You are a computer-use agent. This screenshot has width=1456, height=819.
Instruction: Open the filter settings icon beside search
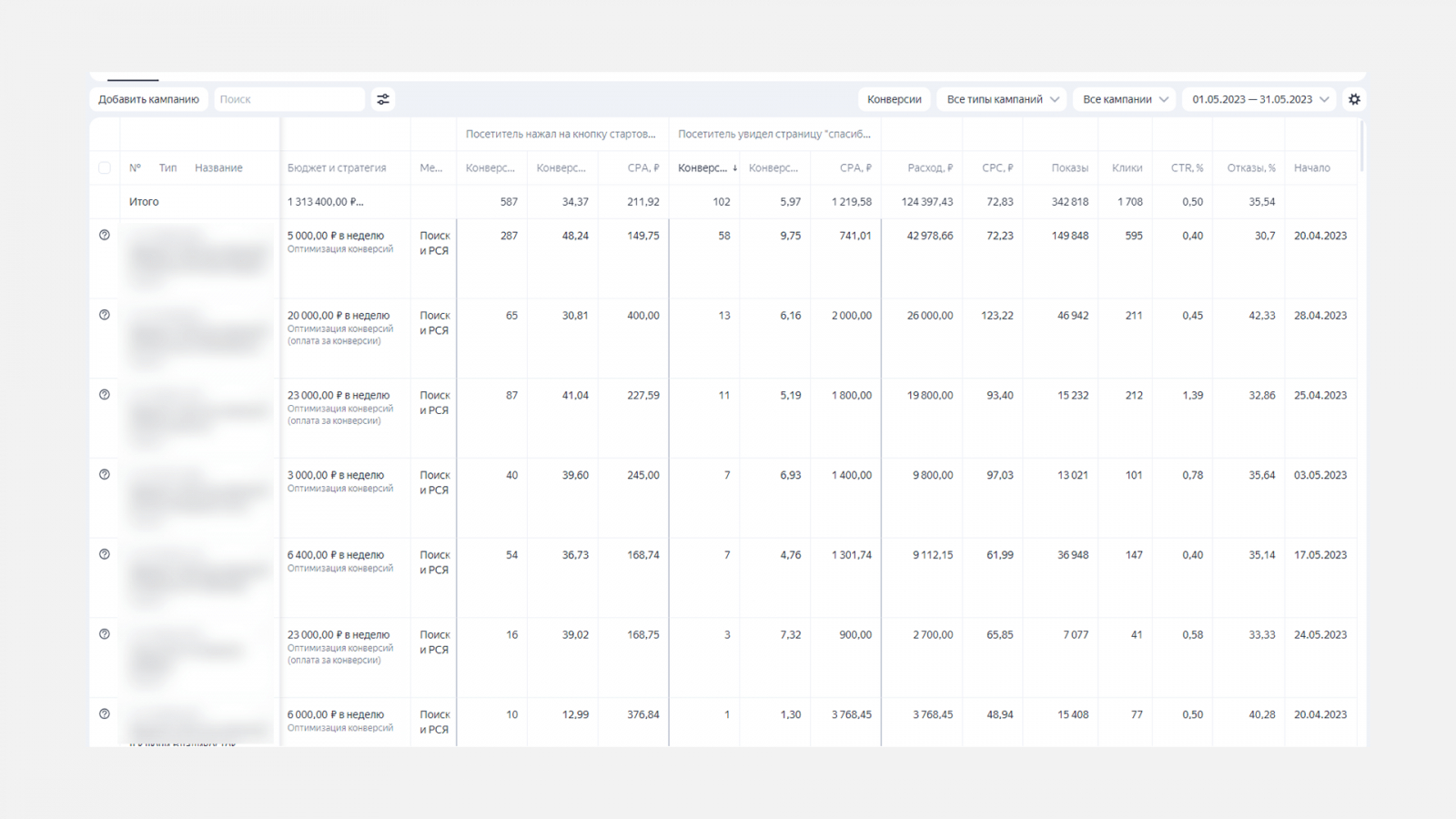tap(383, 99)
